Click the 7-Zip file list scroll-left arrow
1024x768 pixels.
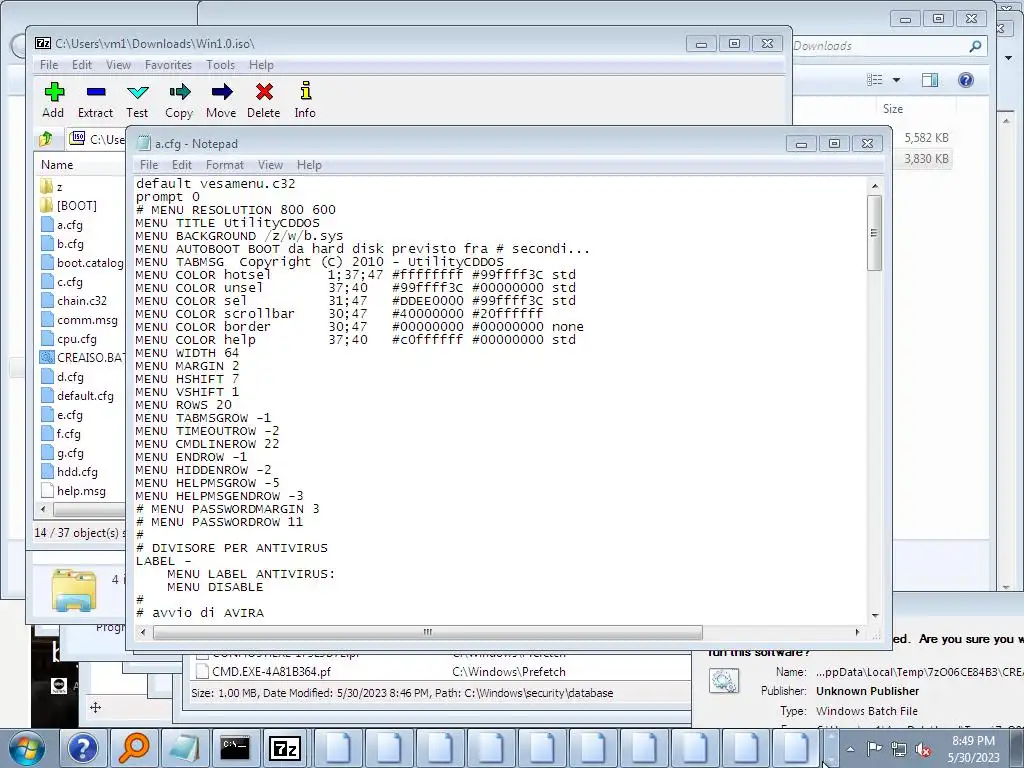click(x=43, y=509)
